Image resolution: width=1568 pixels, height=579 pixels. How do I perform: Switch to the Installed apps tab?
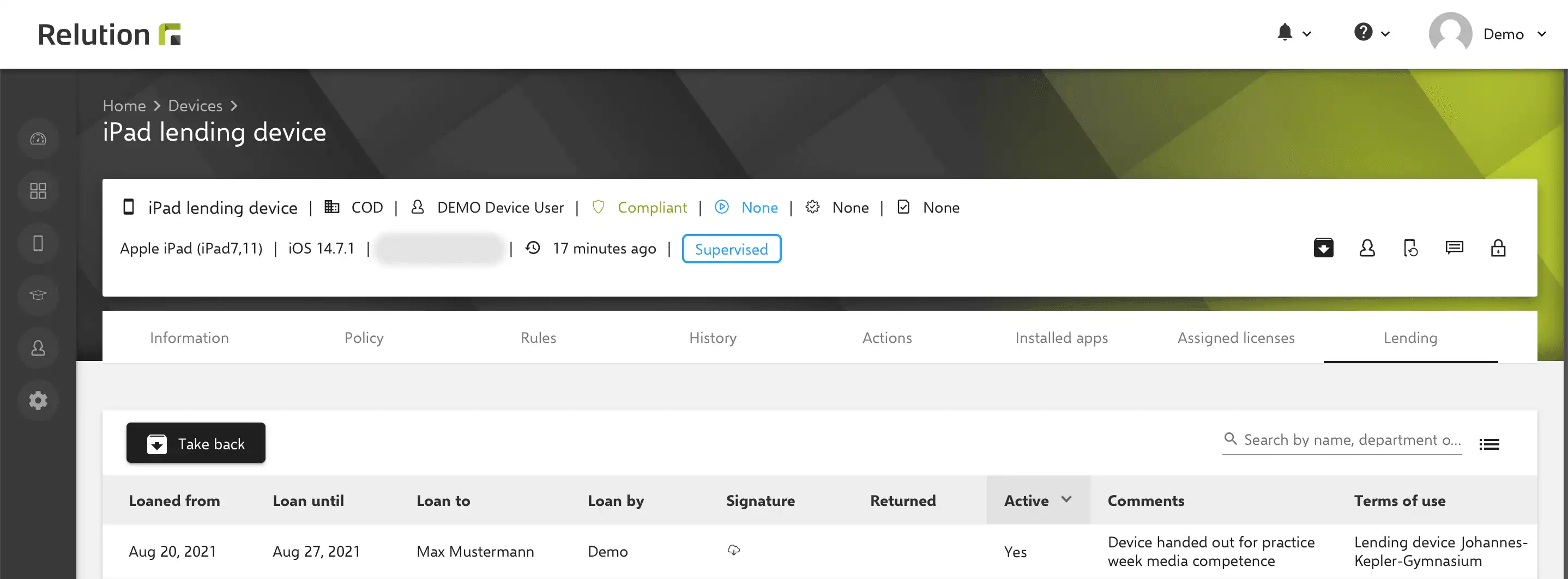(1061, 338)
